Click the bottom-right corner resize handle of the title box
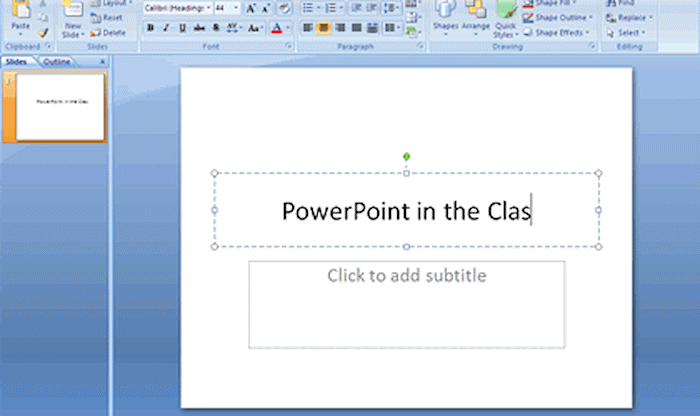Viewport: 700px width, 416px height. tap(599, 246)
